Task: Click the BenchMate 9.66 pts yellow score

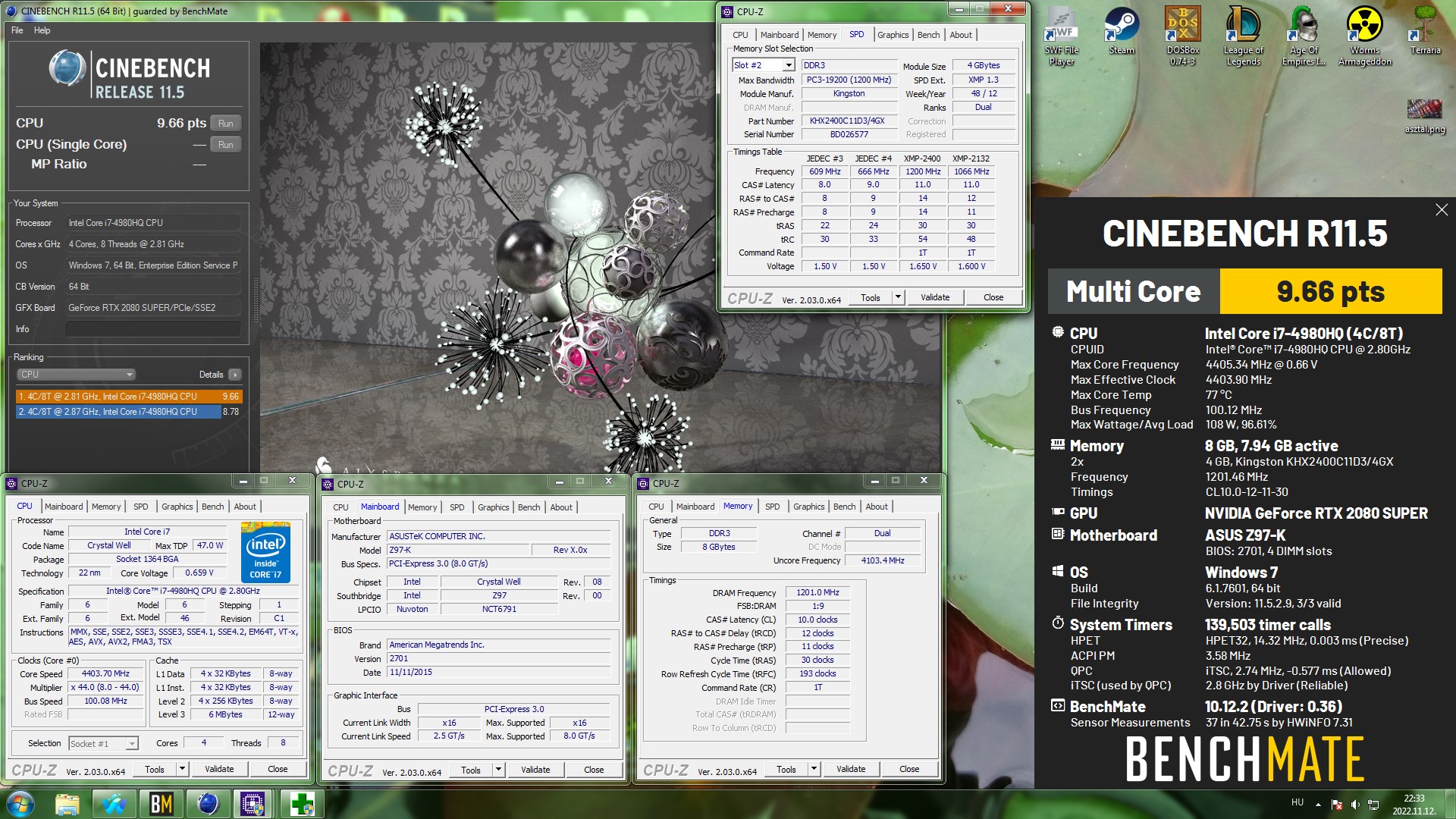Action: (1330, 291)
